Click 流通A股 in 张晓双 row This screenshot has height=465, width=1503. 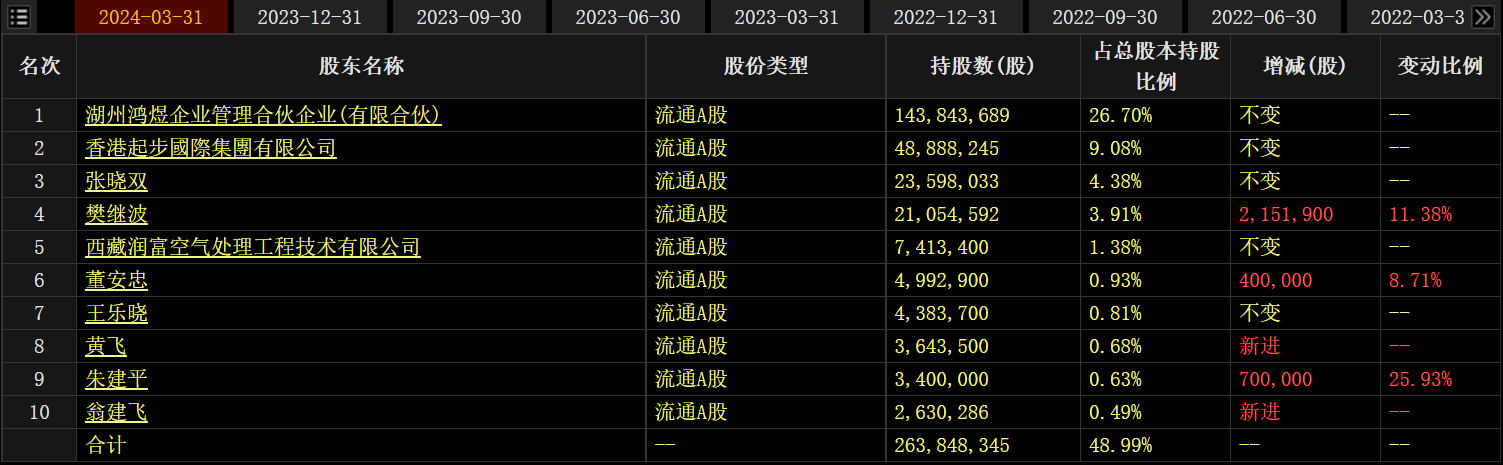(x=691, y=181)
